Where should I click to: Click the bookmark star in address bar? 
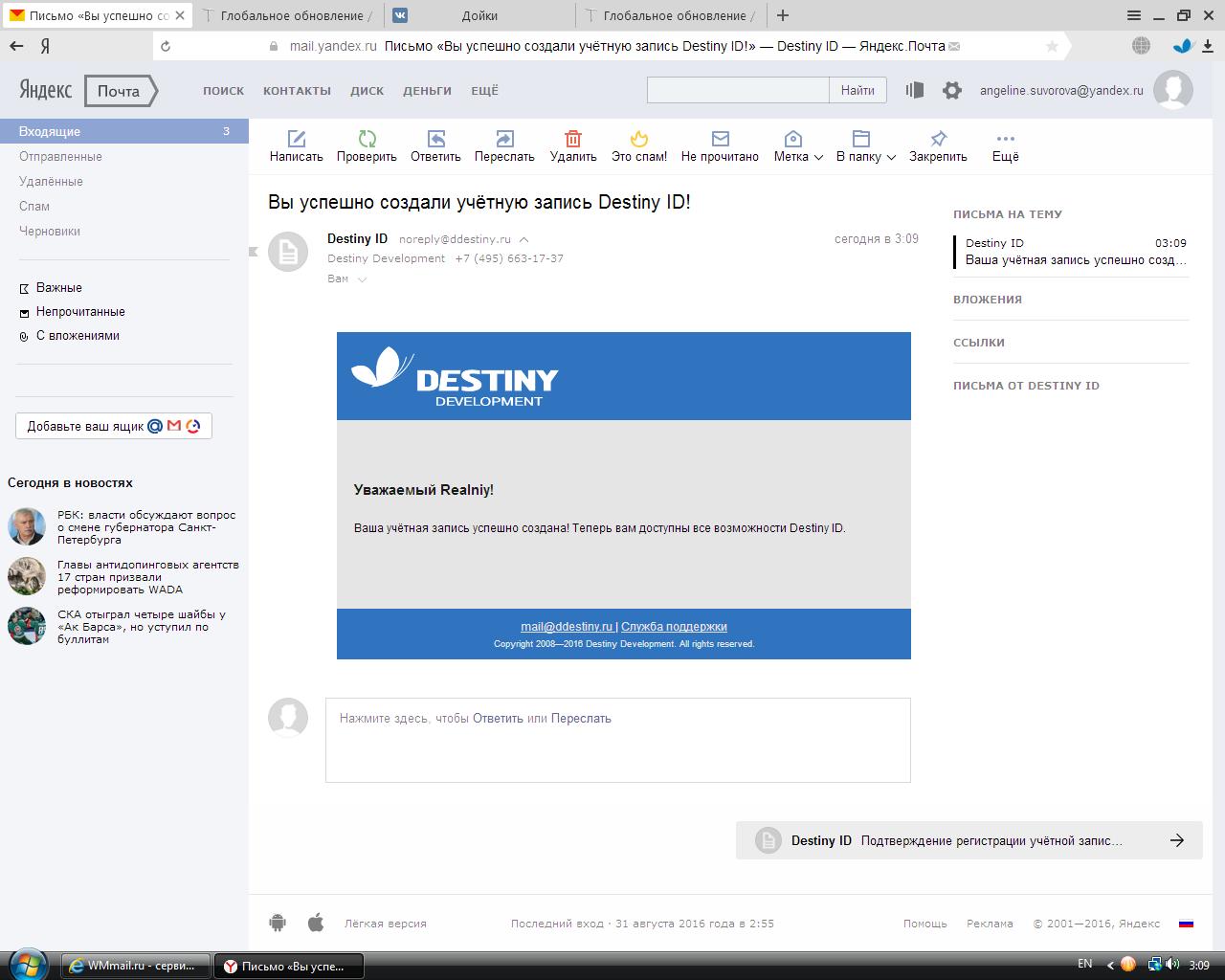click(1053, 46)
